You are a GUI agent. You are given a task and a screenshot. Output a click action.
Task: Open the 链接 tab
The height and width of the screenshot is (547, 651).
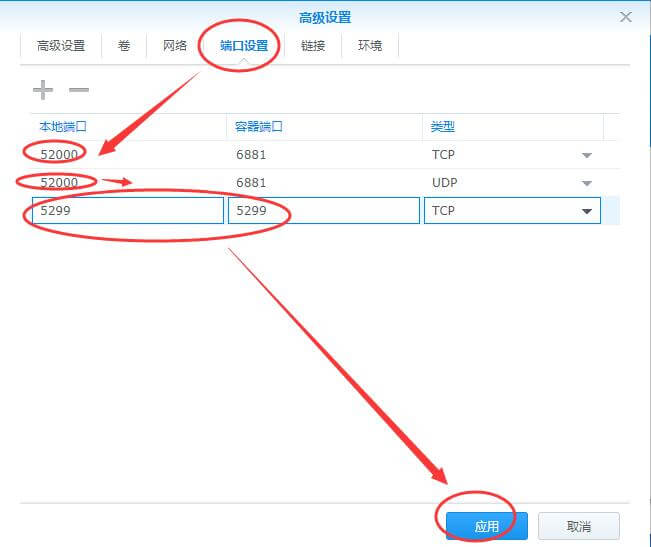[x=313, y=46]
